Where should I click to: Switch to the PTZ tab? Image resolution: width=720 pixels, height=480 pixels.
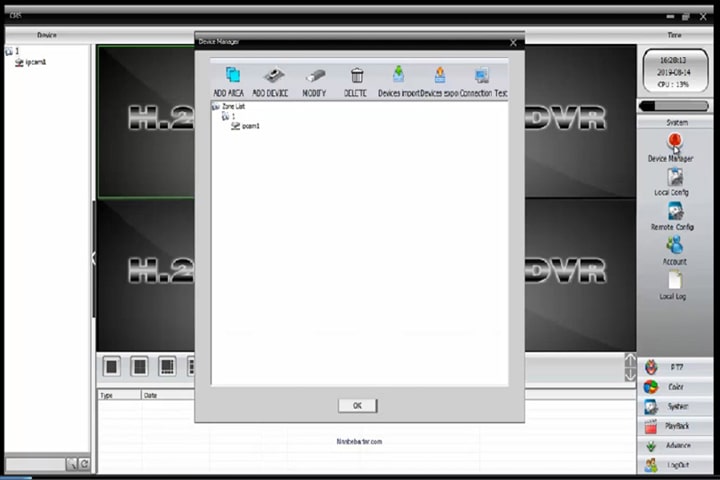[676, 368]
